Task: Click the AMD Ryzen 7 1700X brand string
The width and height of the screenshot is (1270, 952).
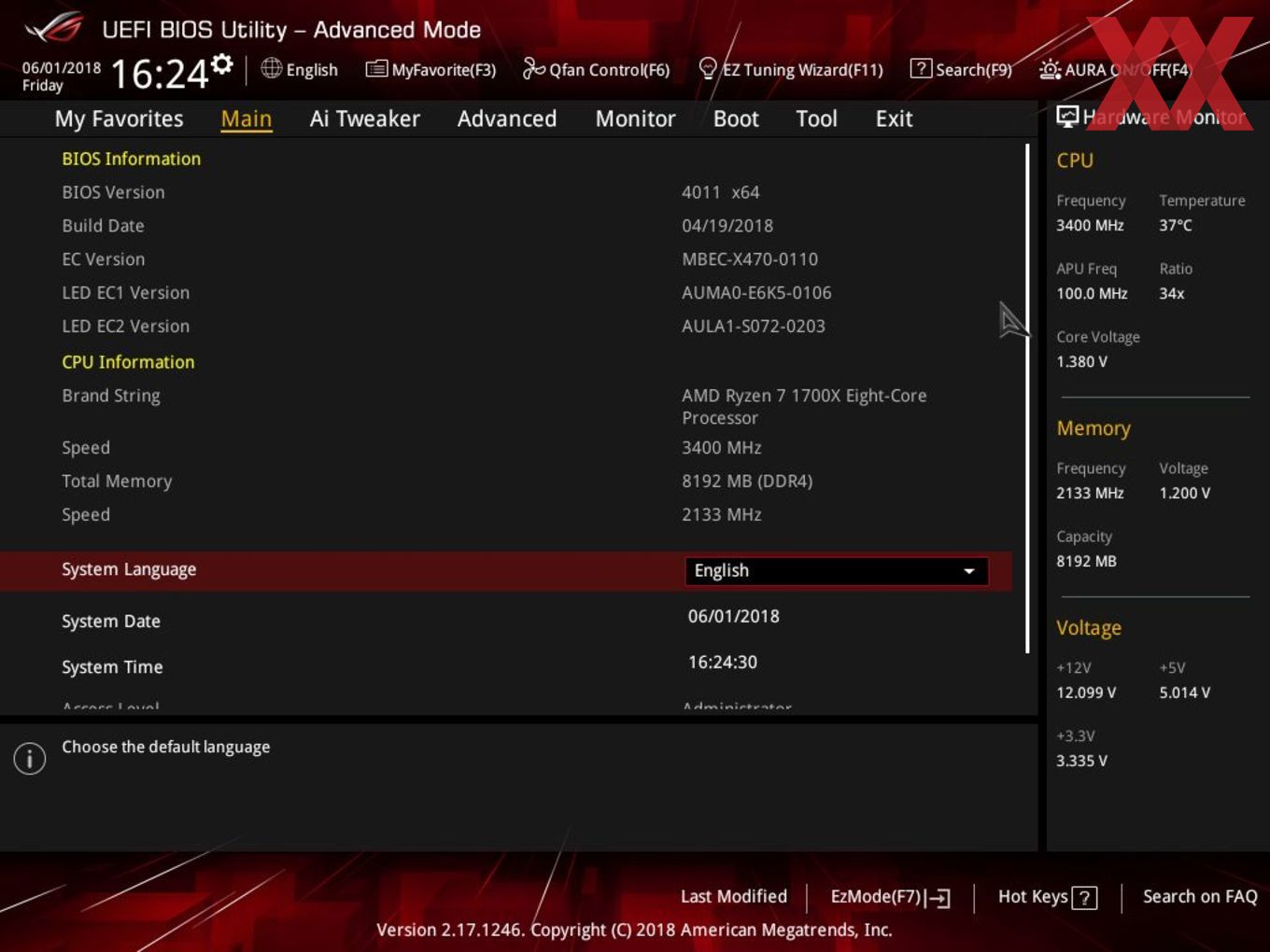Action: pos(804,406)
